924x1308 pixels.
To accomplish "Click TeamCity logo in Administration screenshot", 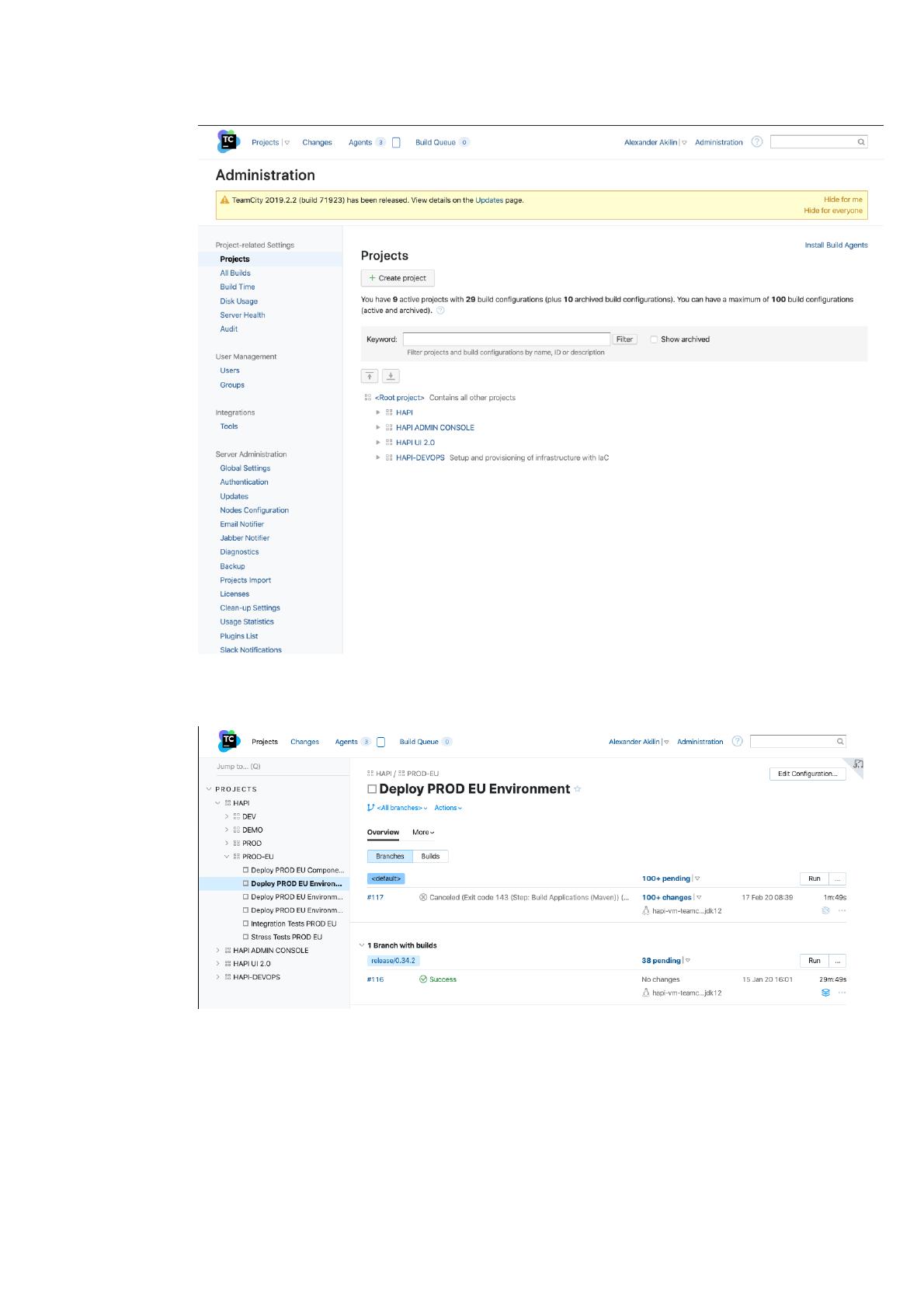I will [x=228, y=141].
